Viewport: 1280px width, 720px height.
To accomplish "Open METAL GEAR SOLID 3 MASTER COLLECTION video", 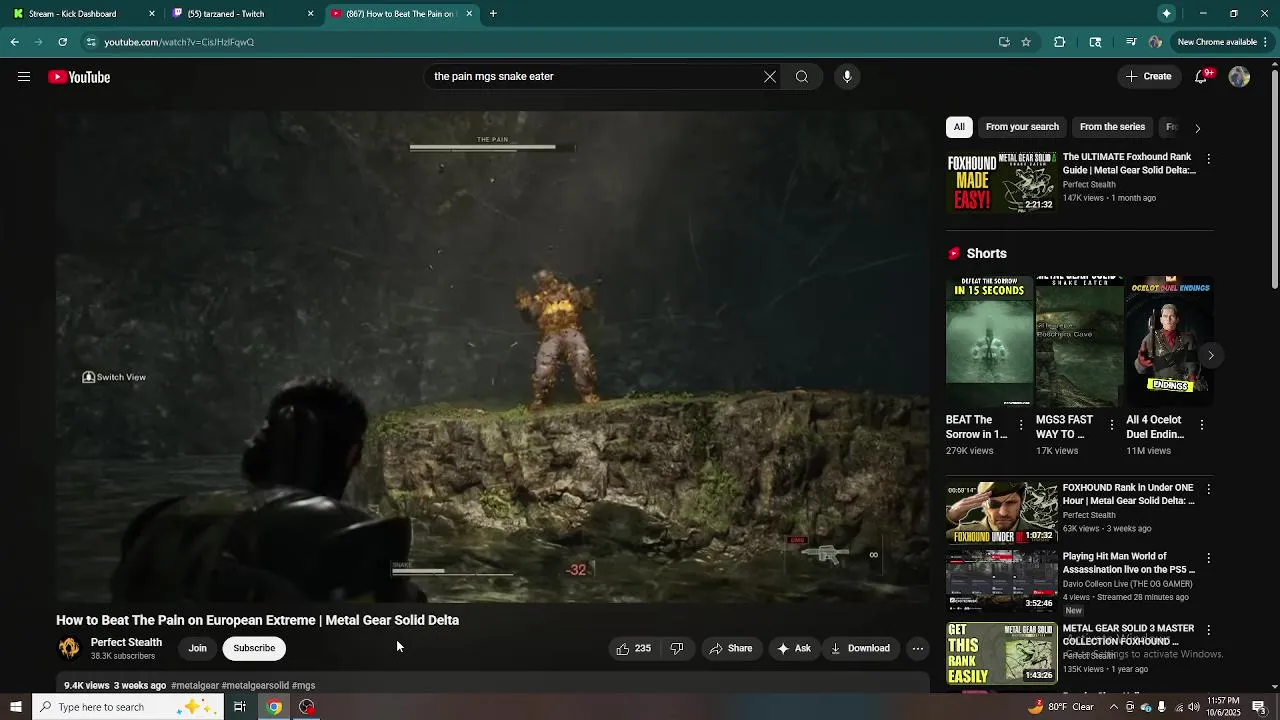I will 1001,653.
